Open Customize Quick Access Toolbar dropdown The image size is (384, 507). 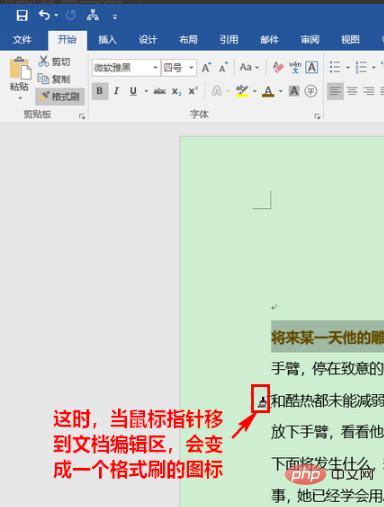pos(115,17)
